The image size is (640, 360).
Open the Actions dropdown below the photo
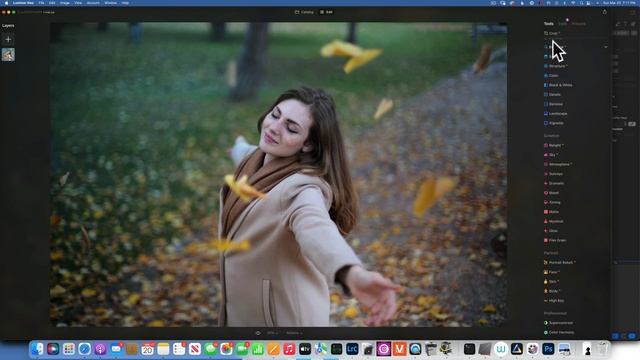pos(294,333)
